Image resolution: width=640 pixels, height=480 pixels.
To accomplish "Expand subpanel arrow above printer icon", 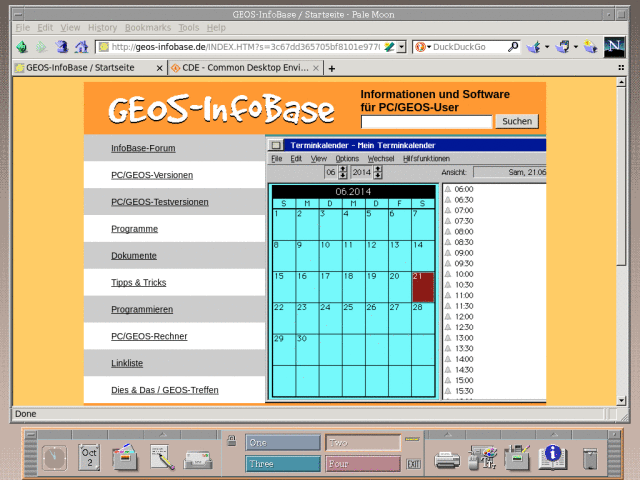I will click(448, 435).
